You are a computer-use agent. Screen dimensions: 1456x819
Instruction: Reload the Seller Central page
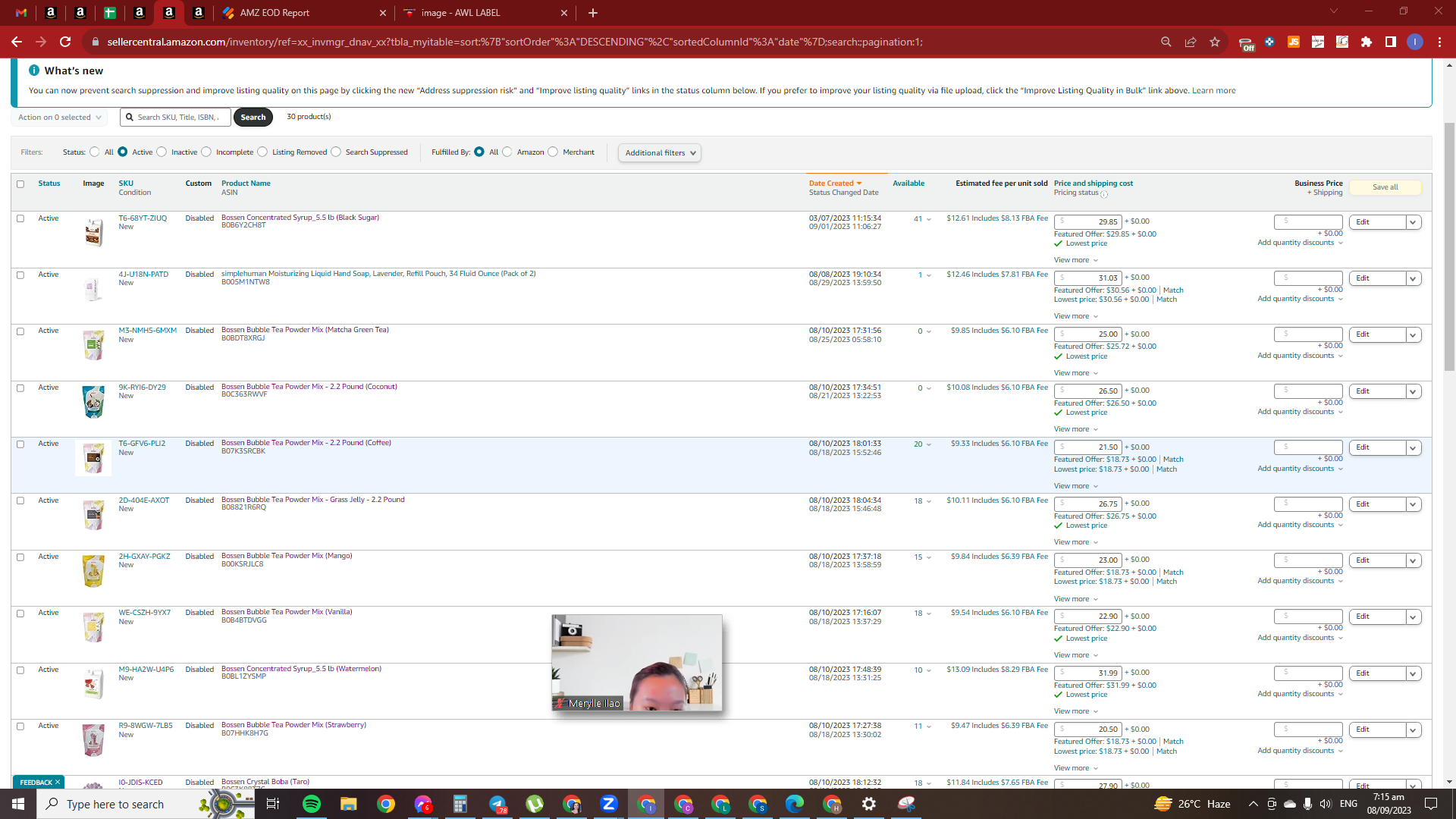[x=65, y=42]
